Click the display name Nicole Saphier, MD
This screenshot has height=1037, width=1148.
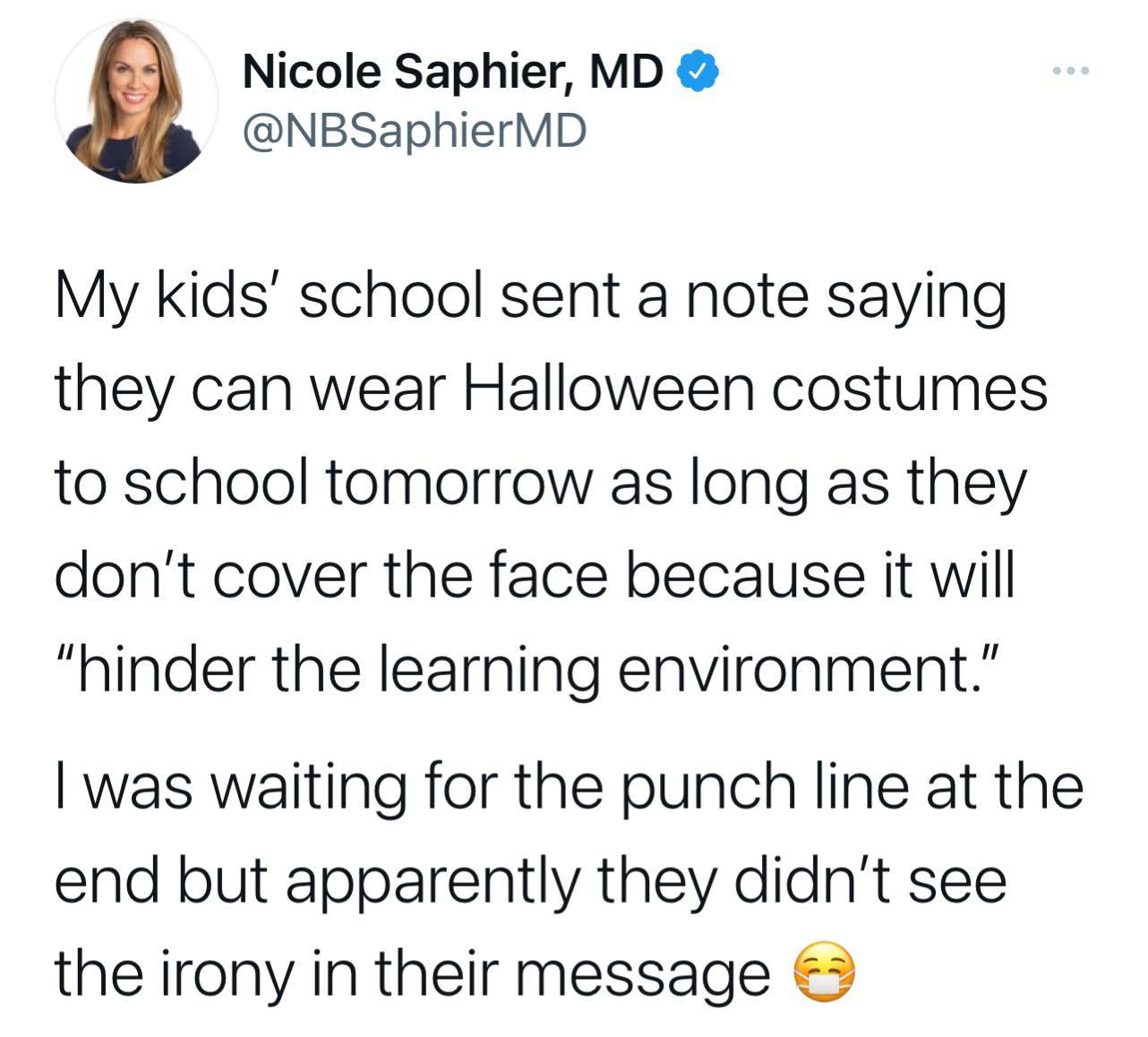454,73
